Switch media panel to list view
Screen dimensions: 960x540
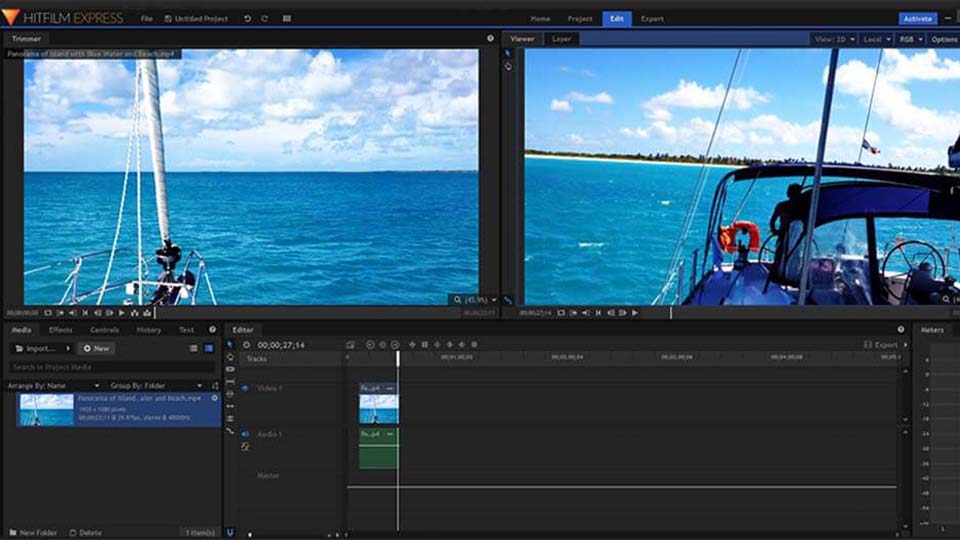pos(193,348)
